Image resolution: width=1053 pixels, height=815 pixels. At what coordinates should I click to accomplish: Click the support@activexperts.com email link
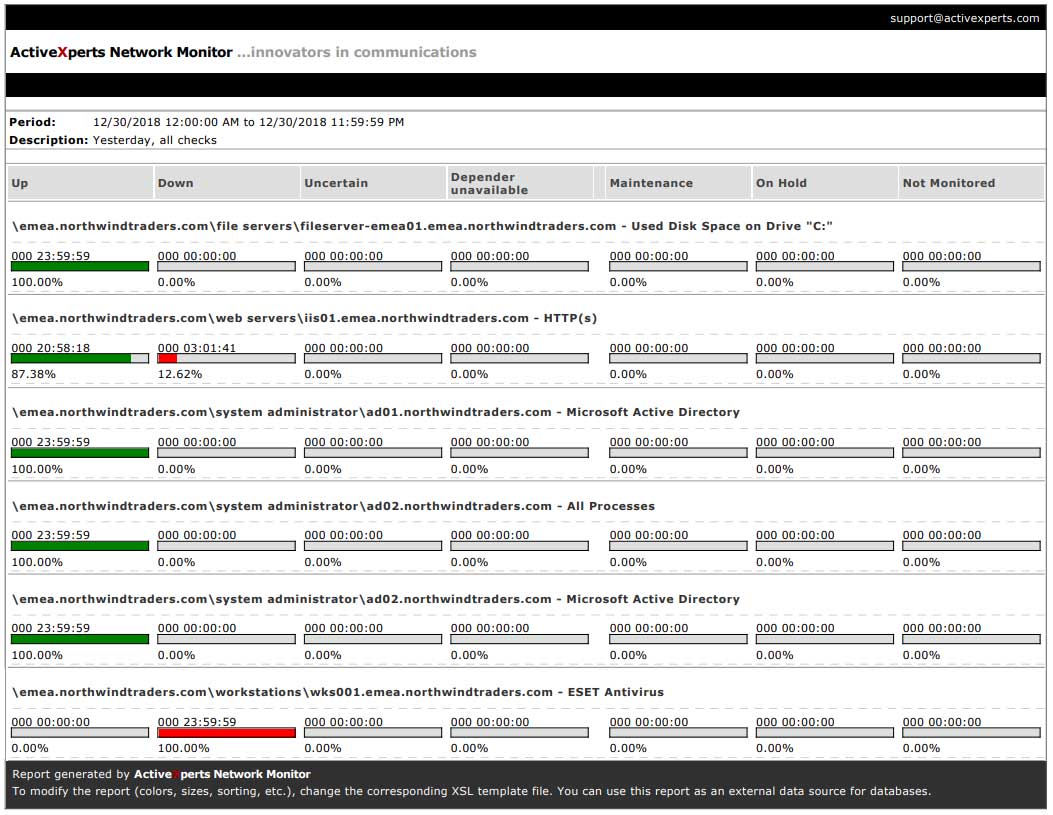(964, 18)
